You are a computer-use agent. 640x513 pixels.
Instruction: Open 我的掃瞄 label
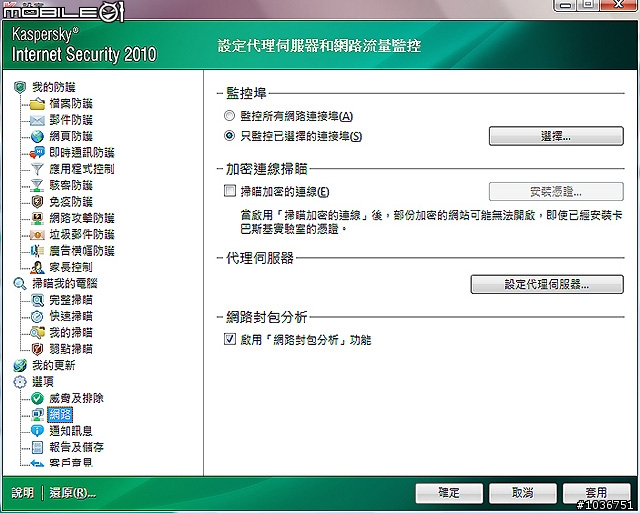pyautogui.click(x=71, y=333)
